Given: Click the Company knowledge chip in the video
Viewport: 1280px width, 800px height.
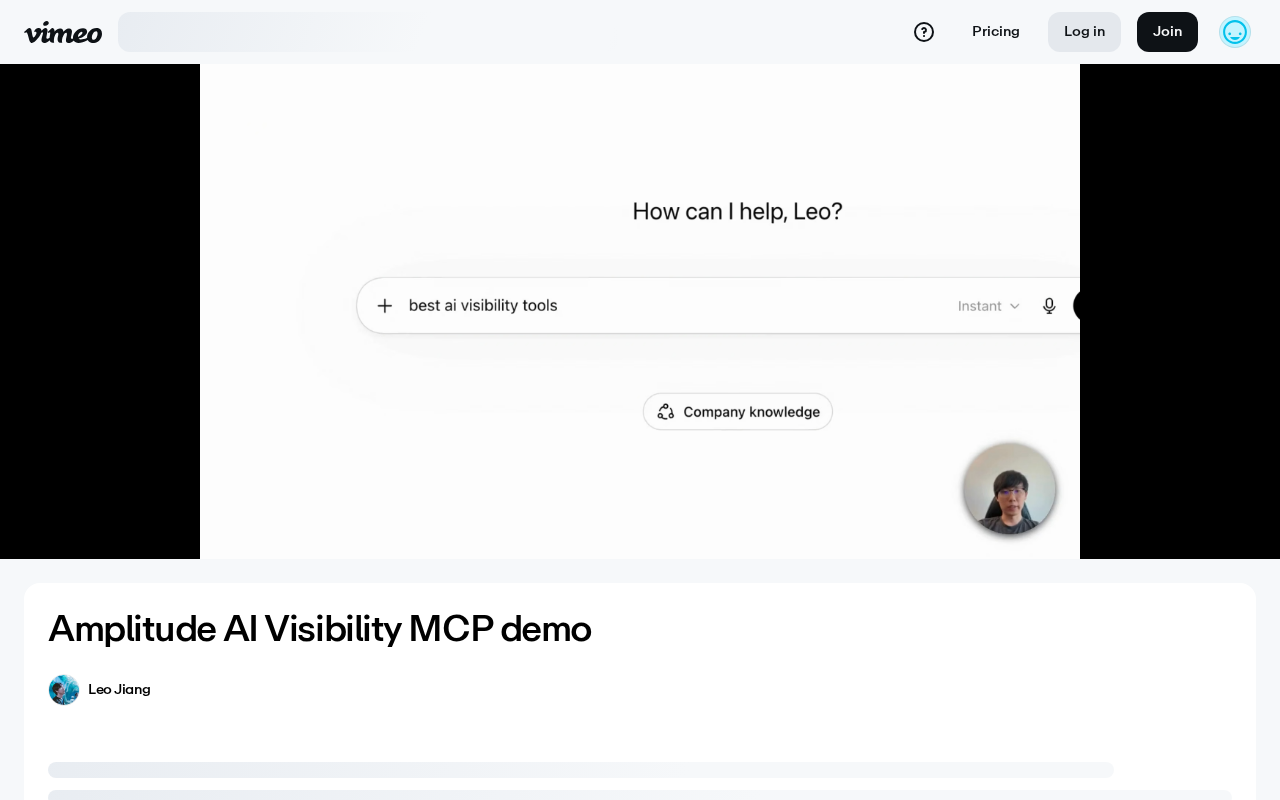Looking at the screenshot, I should point(738,412).
